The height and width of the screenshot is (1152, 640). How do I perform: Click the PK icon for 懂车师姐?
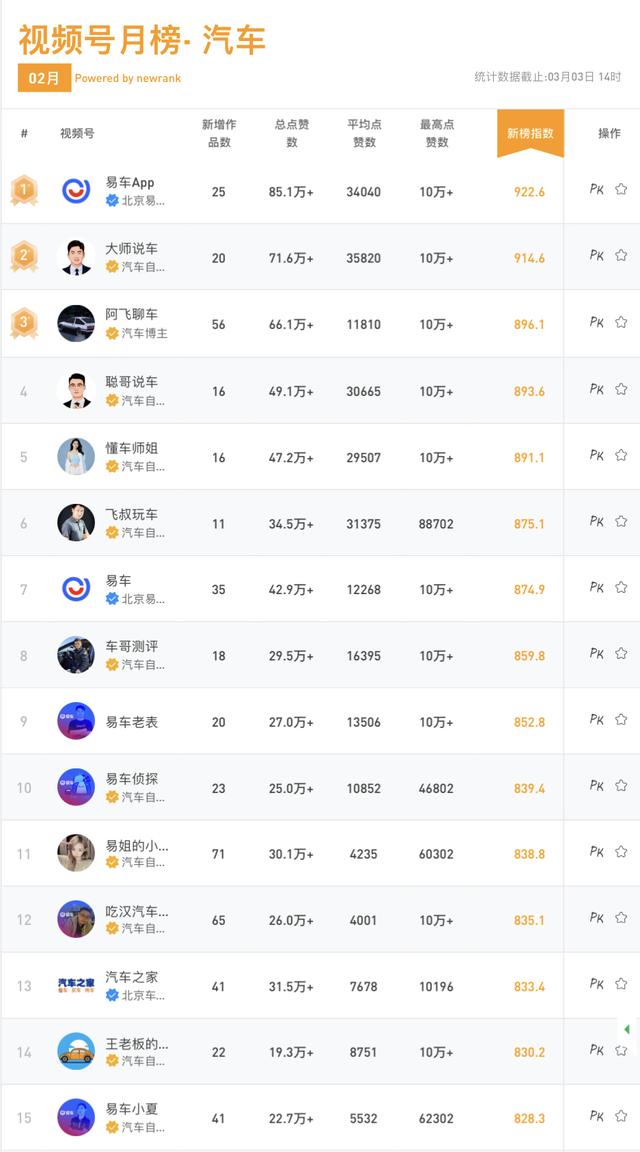(597, 455)
